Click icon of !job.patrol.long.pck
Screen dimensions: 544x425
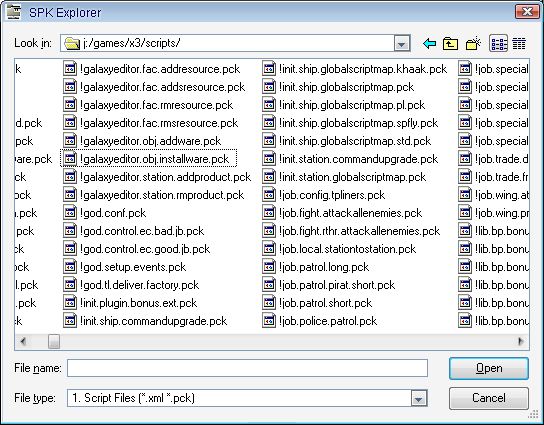269,267
